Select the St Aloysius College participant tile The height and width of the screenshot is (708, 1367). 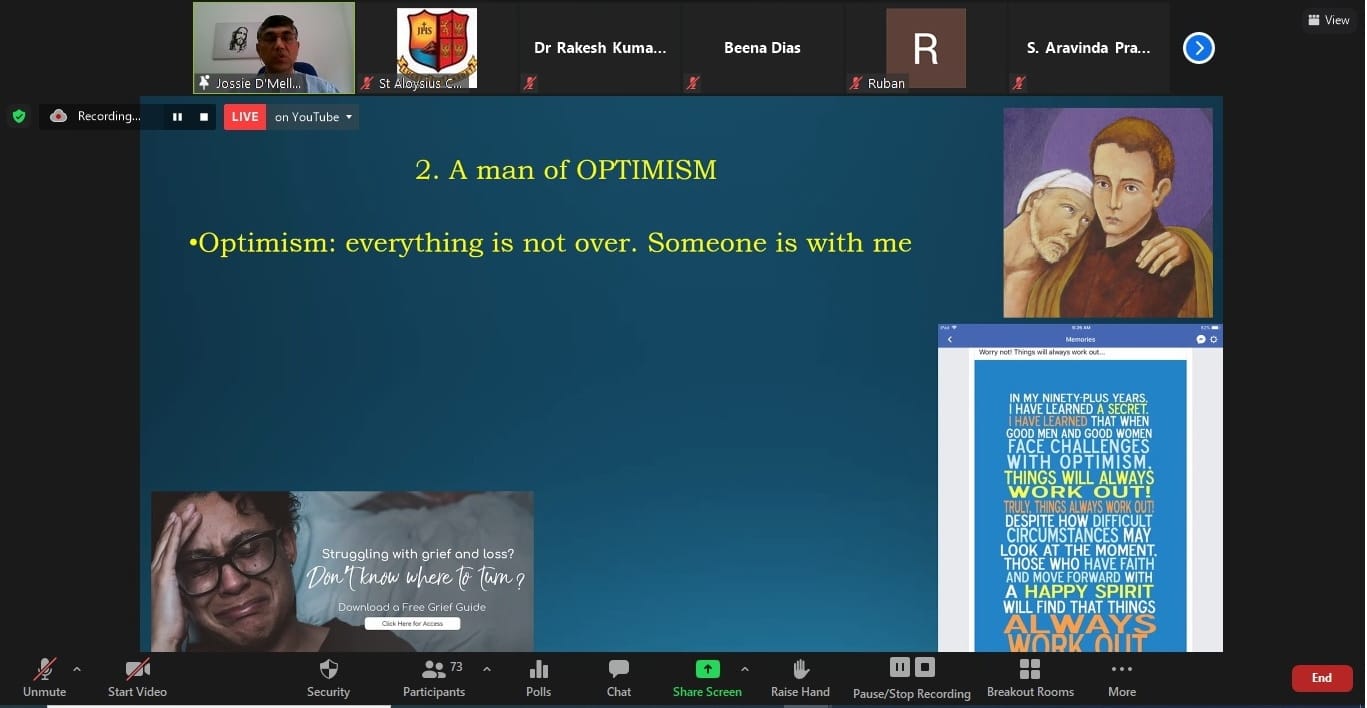point(437,48)
